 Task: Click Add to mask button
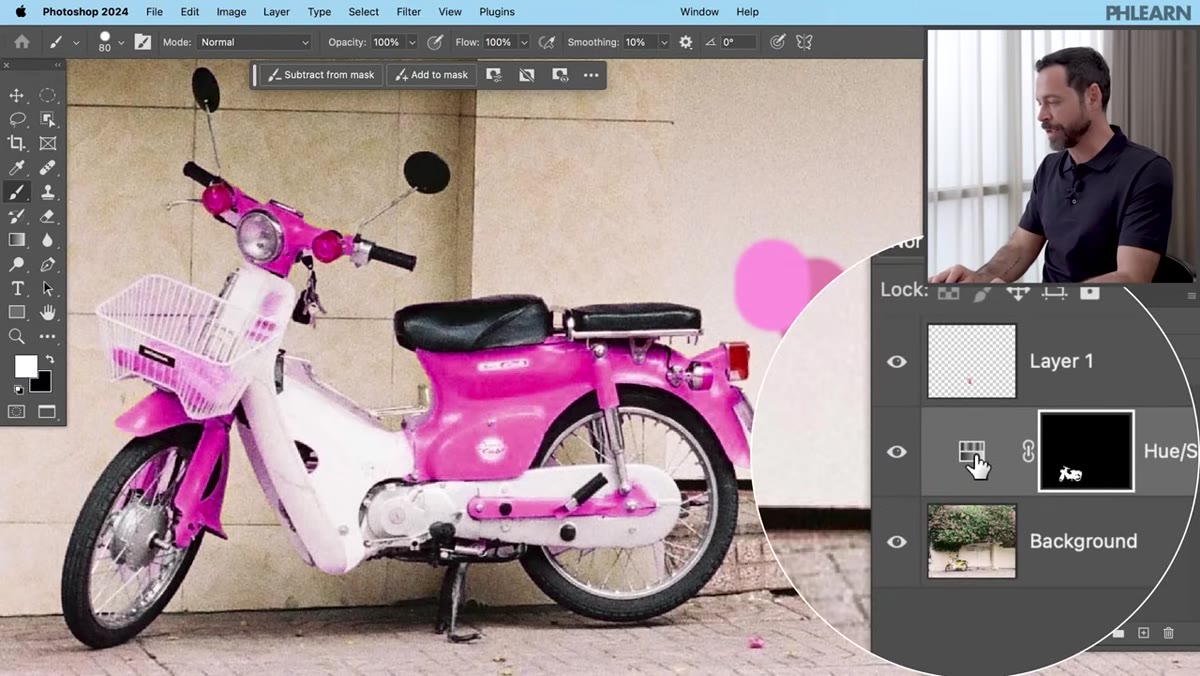click(x=432, y=75)
